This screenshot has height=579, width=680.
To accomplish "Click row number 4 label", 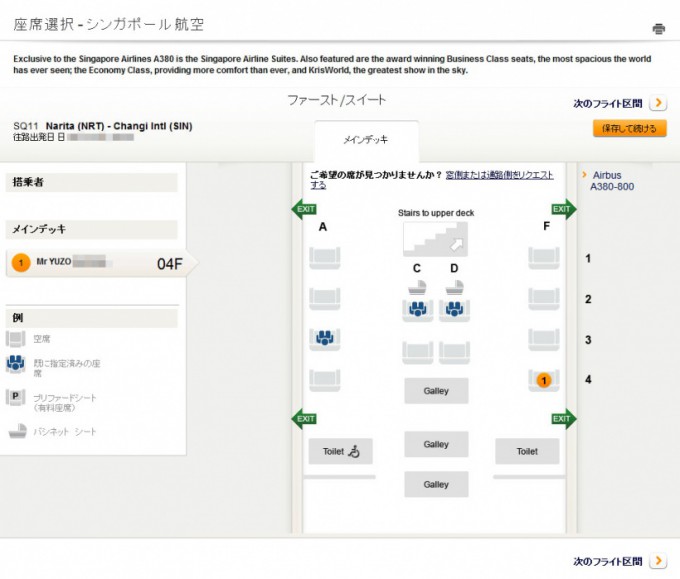I will (x=588, y=379).
